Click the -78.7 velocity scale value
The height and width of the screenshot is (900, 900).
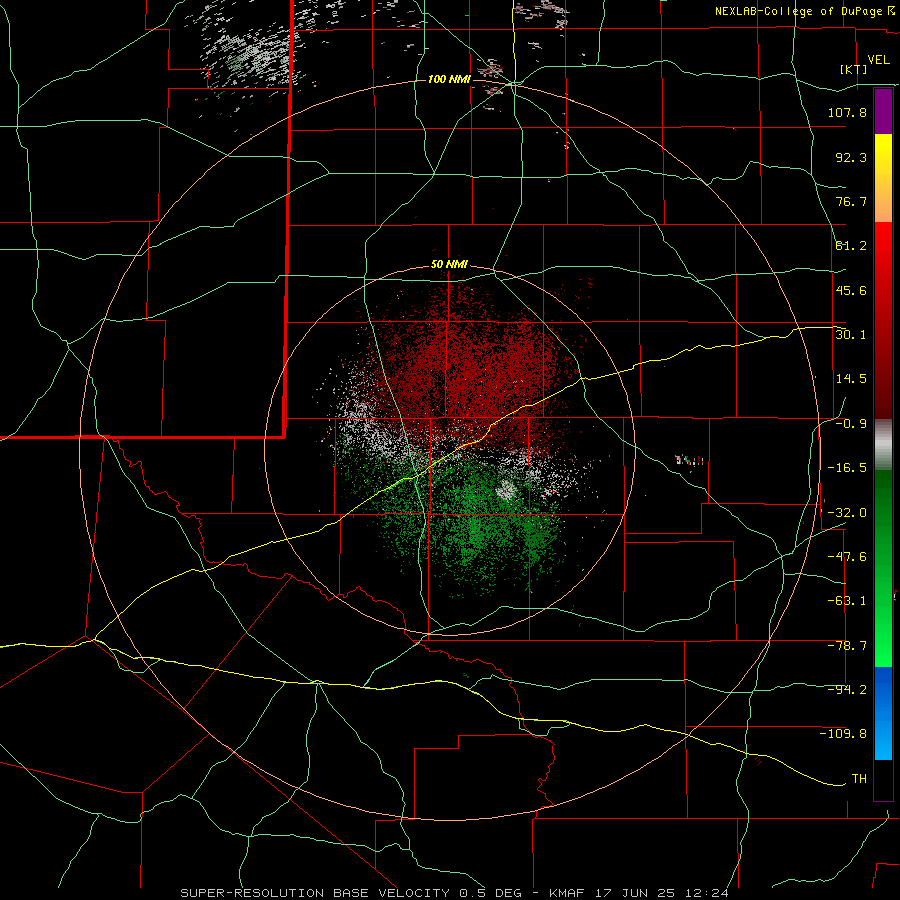847,646
